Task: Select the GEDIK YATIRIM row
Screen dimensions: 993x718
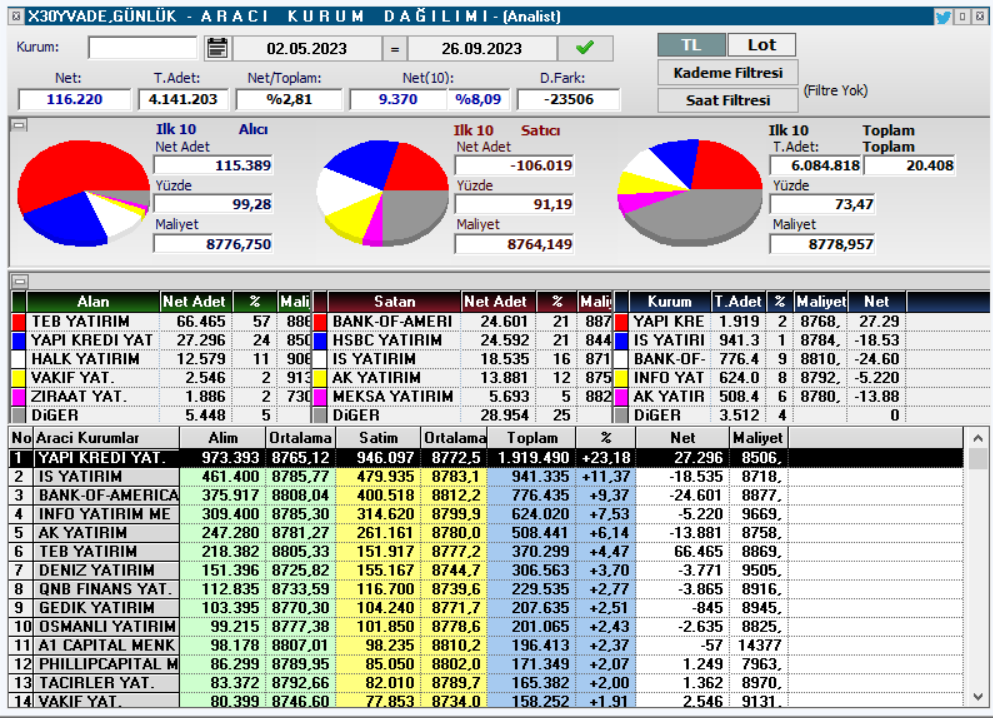Action: click(486, 607)
